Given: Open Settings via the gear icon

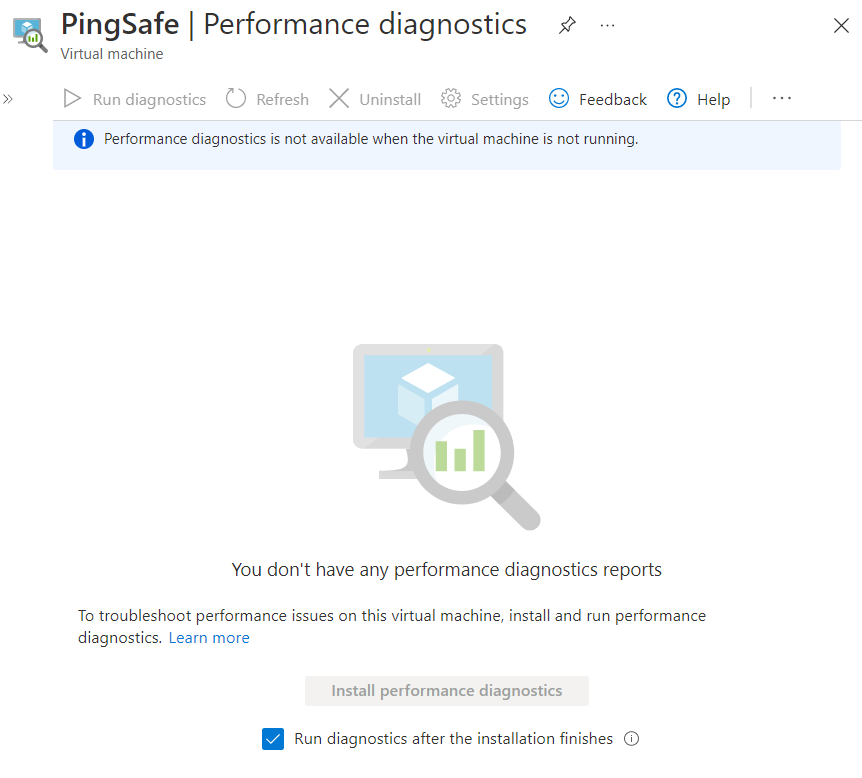Looking at the screenshot, I should [451, 99].
